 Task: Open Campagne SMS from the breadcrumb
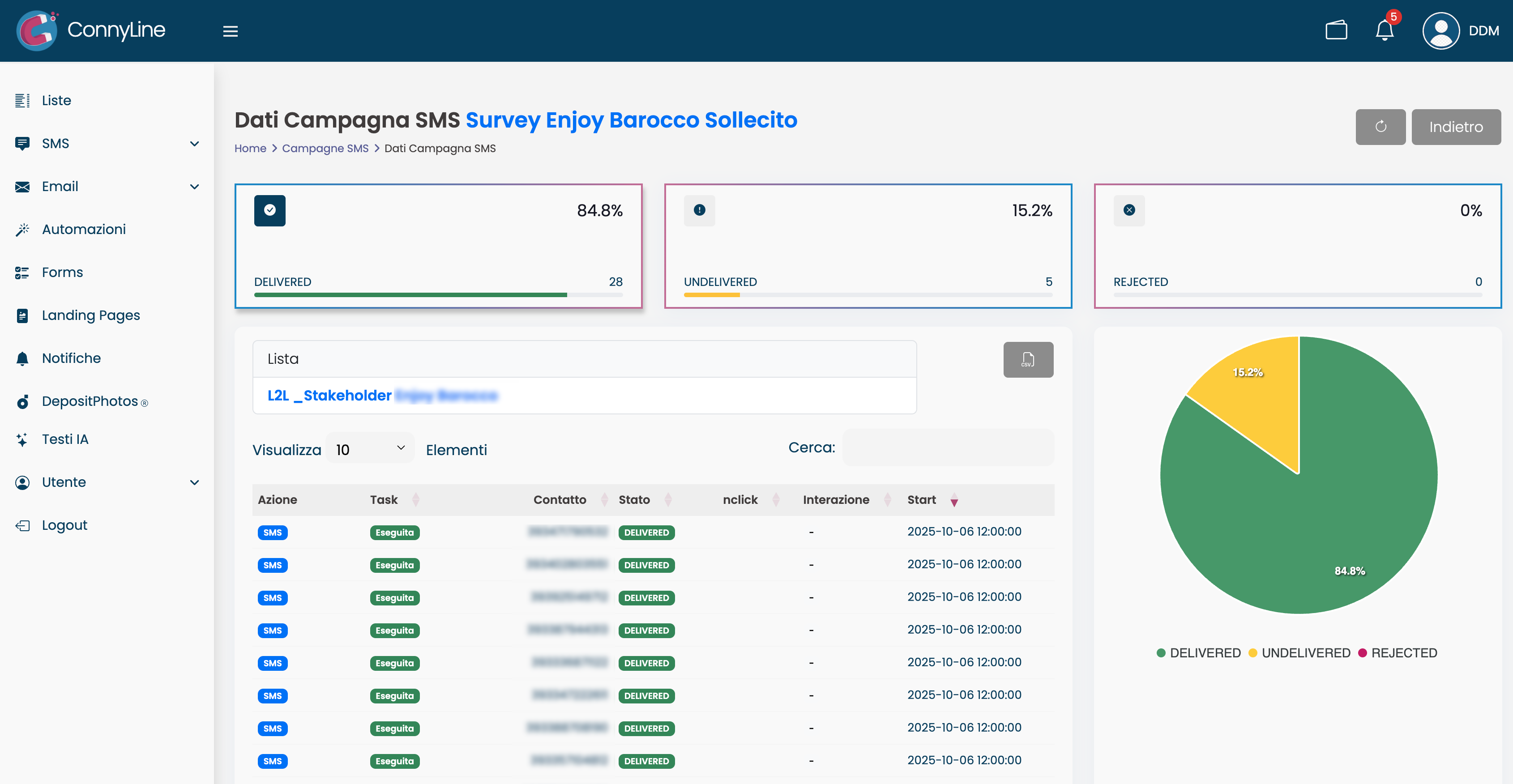pos(325,148)
